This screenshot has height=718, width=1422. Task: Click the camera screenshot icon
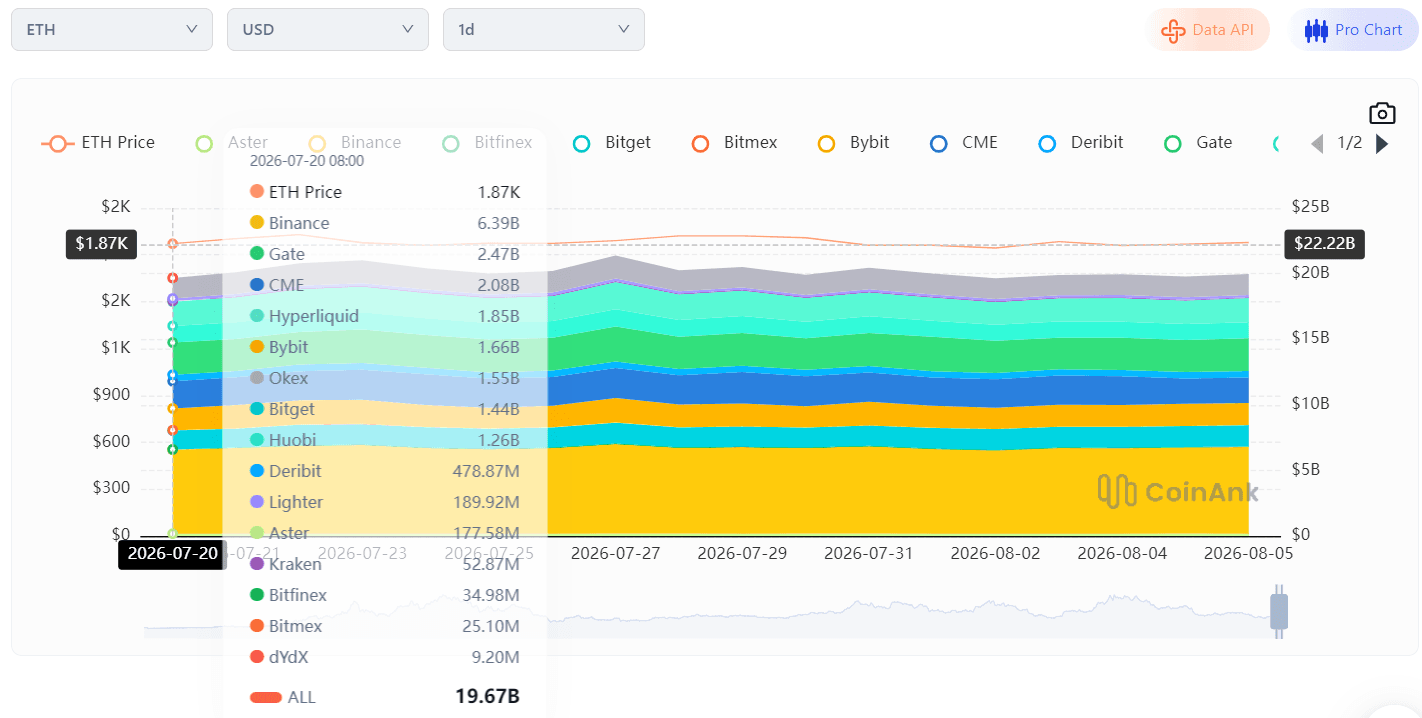click(1382, 113)
